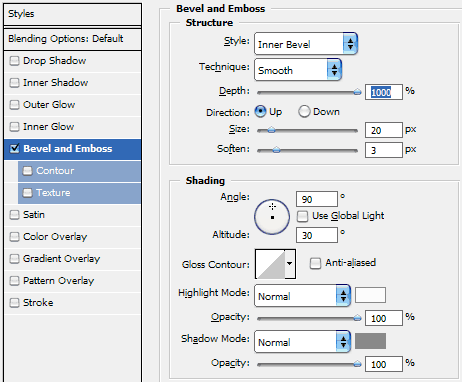Click the Altitude value input field

tap(317, 235)
